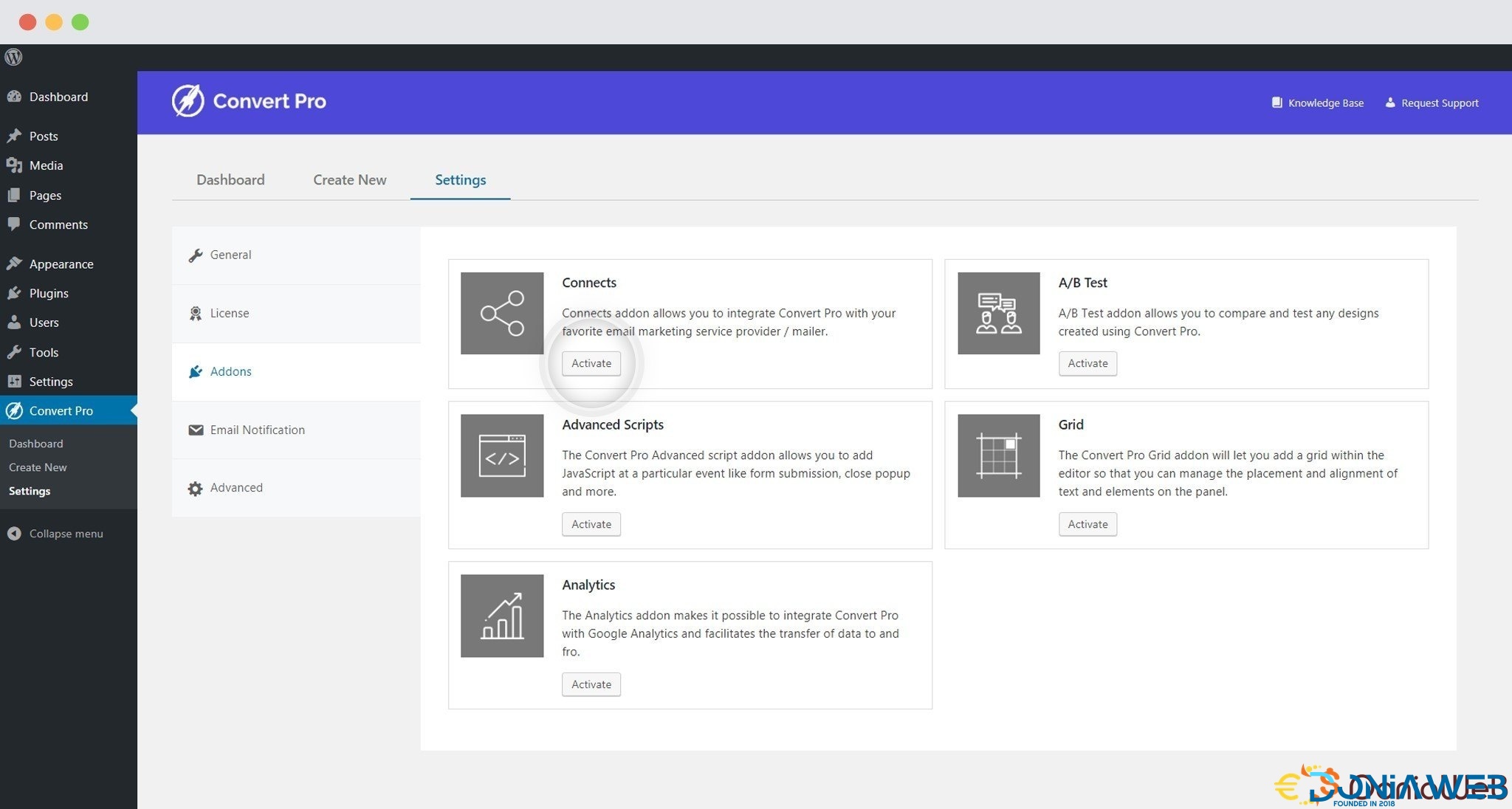The height and width of the screenshot is (809, 1512).
Task: Click the Analytics chart thumbnail
Action: 502,616
